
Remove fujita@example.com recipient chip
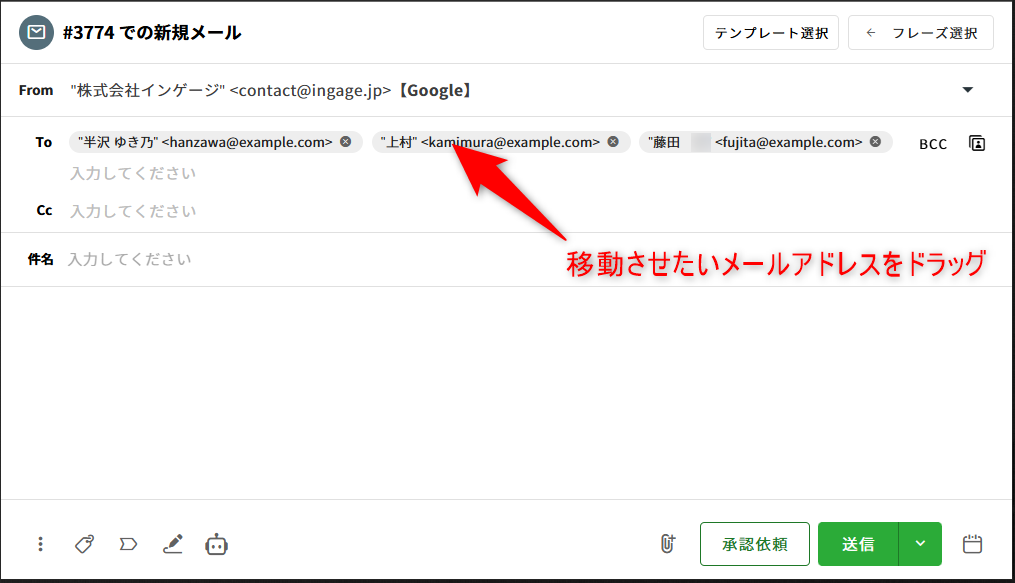coord(875,142)
